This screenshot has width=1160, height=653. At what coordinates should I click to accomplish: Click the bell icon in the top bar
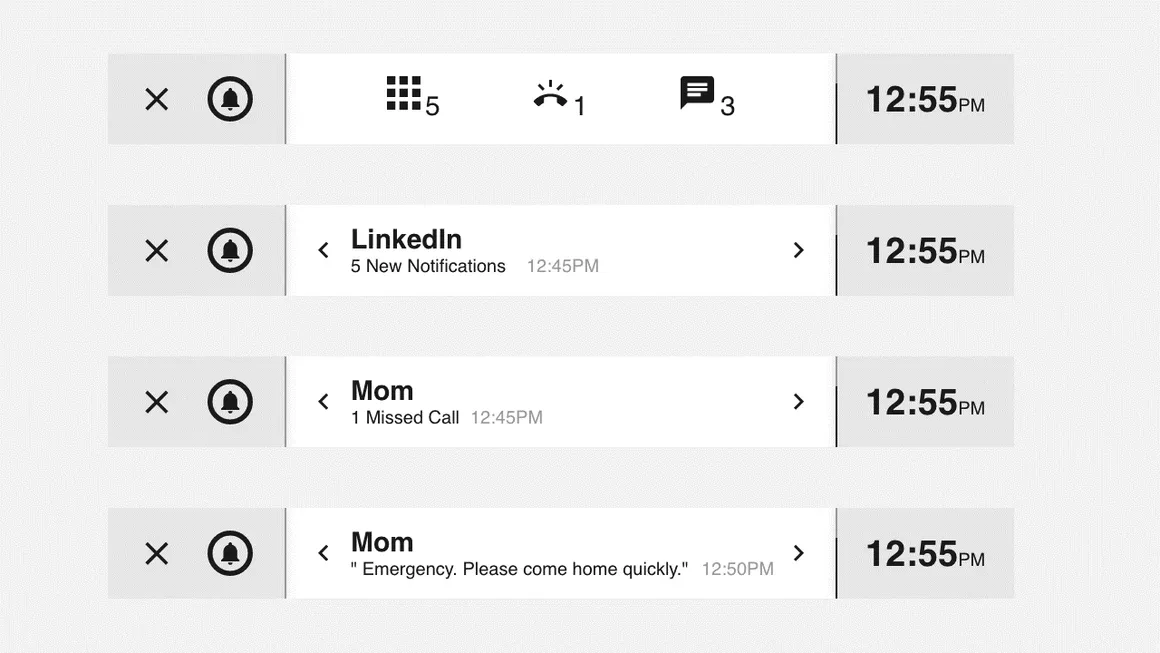pyautogui.click(x=230, y=99)
